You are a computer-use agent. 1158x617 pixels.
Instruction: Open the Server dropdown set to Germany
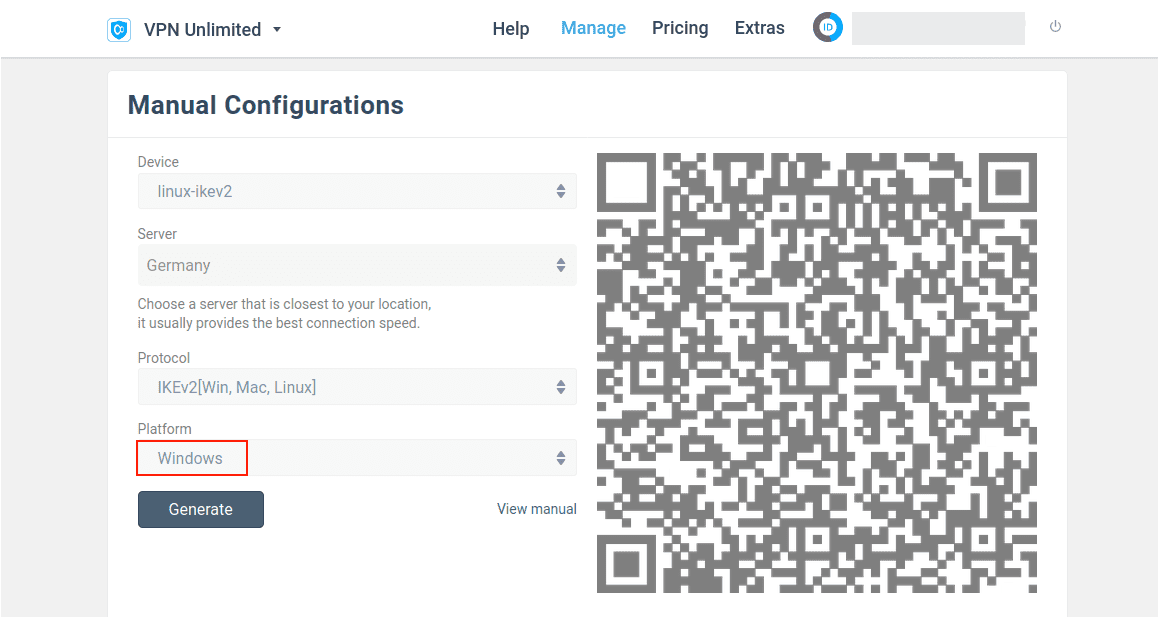(356, 266)
